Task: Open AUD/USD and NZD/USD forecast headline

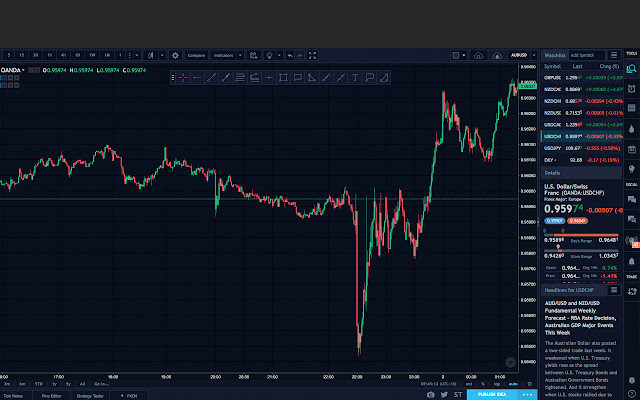Action: point(580,318)
